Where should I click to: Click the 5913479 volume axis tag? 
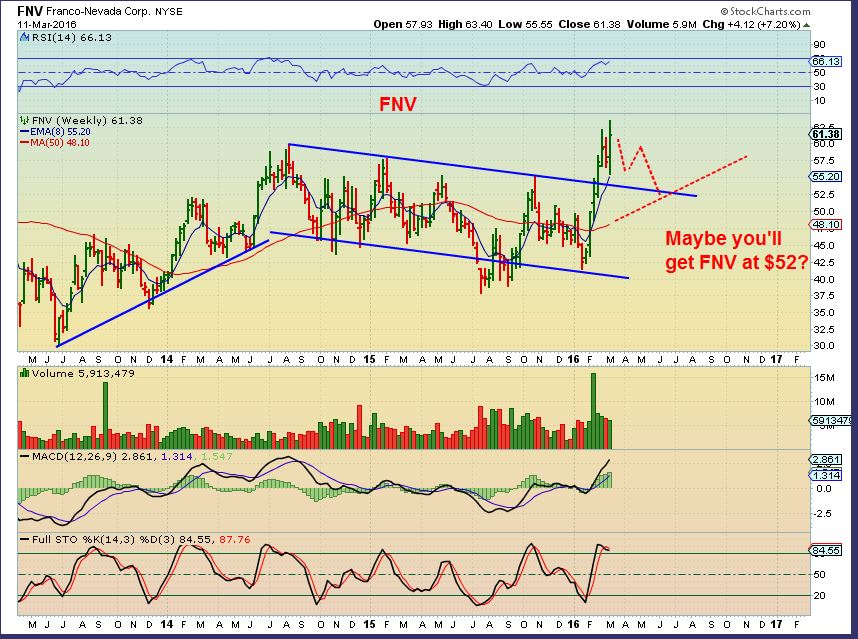830,420
